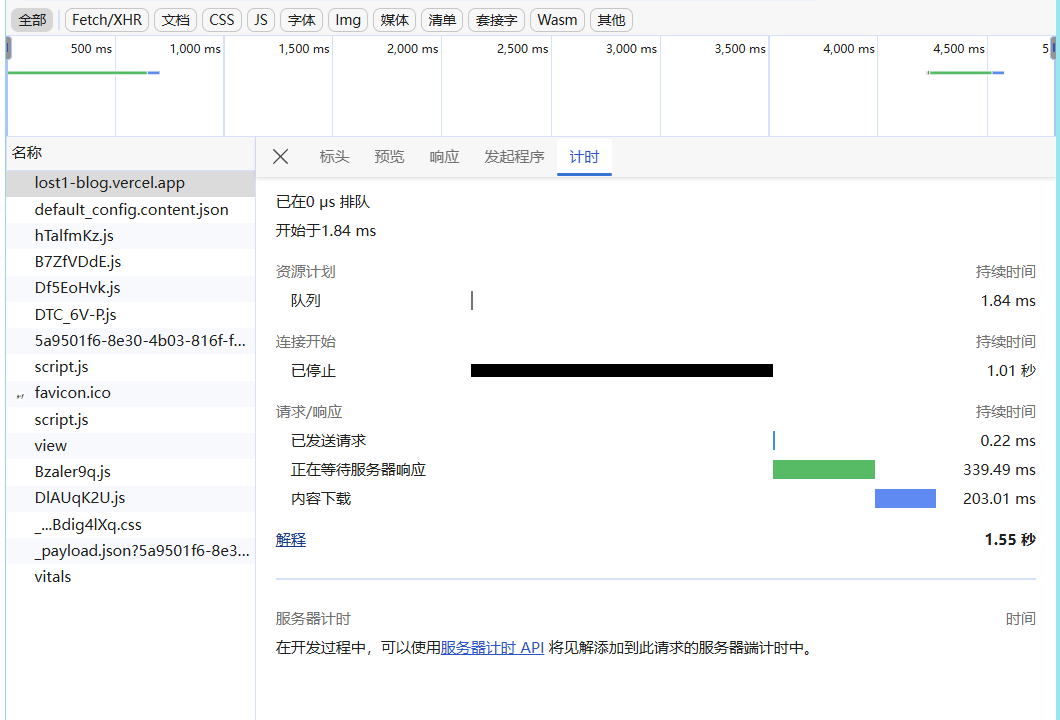
Task: Open the 预览 tab
Action: [x=389, y=157]
